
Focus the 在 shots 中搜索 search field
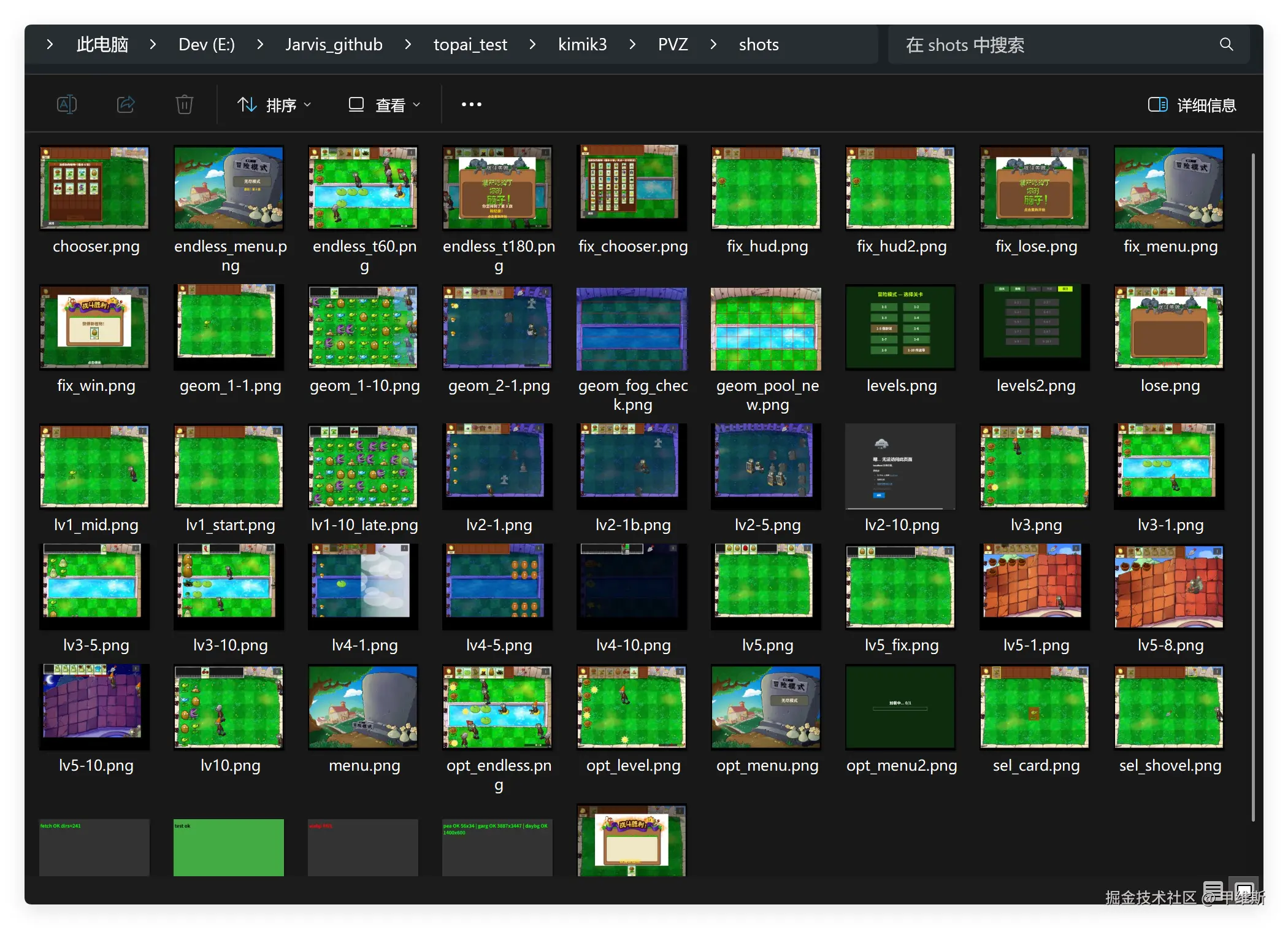point(1068,44)
